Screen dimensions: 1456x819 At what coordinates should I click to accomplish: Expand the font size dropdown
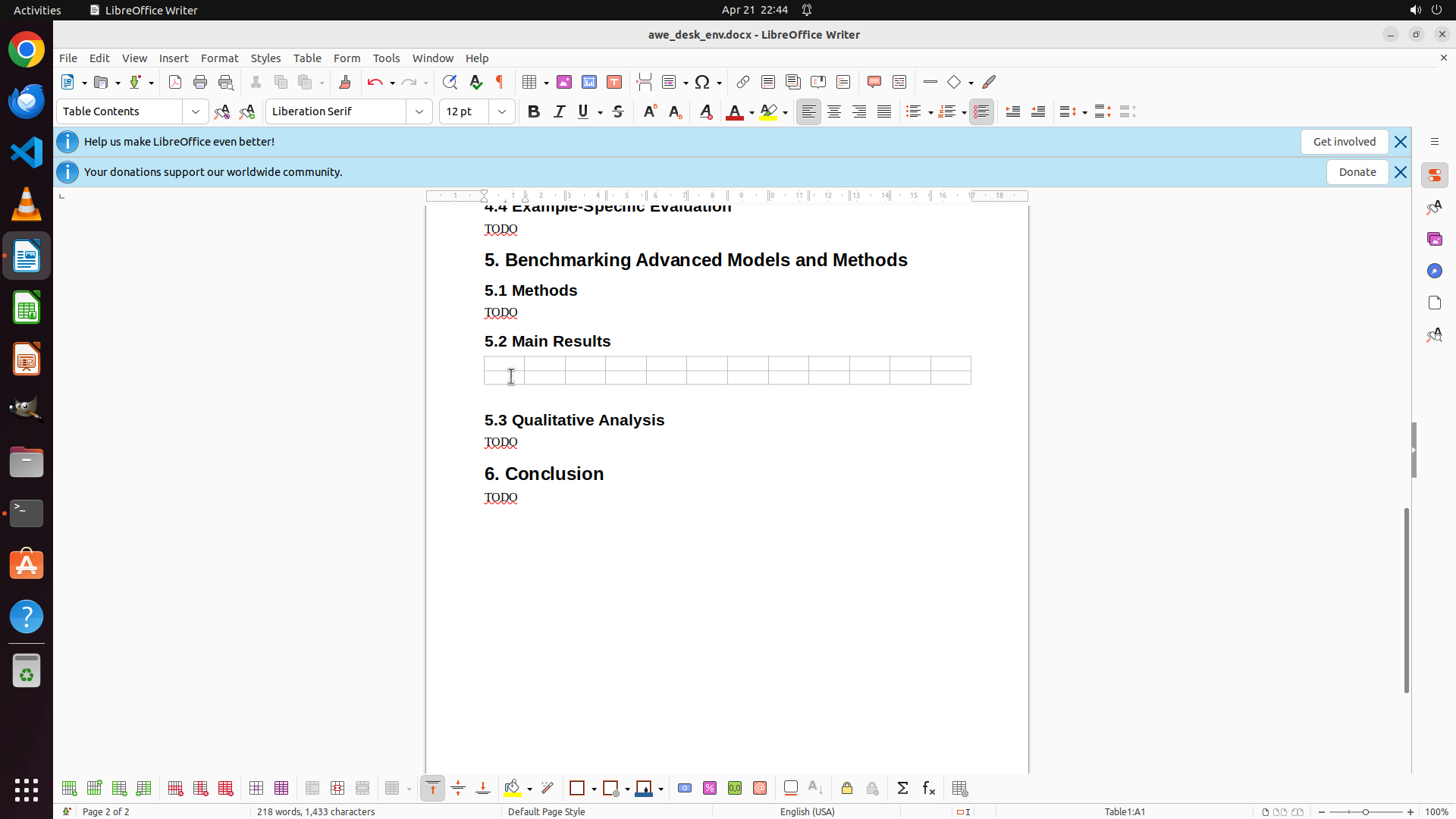502,111
